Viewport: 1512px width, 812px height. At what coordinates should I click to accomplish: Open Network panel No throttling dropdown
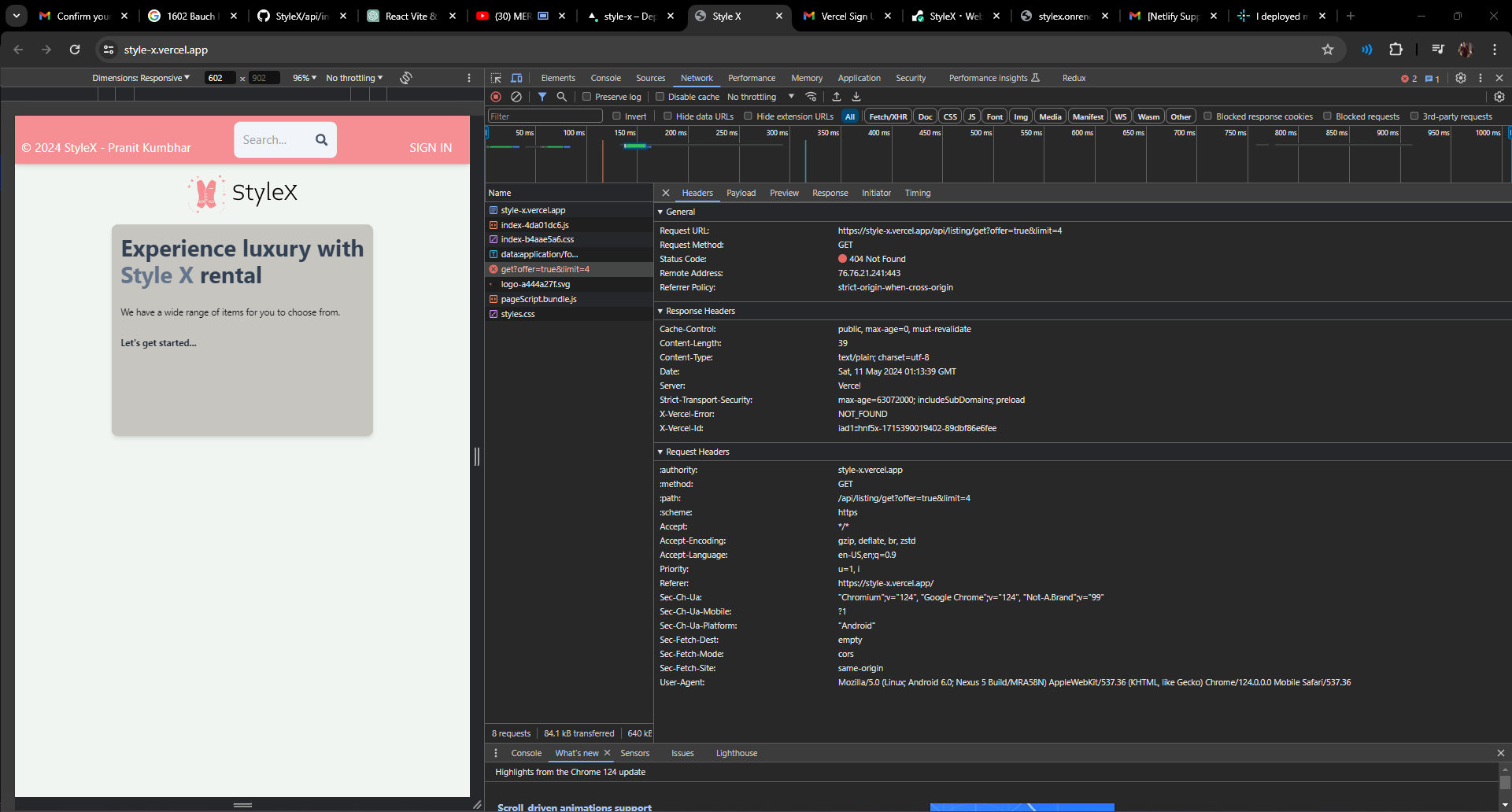[760, 97]
